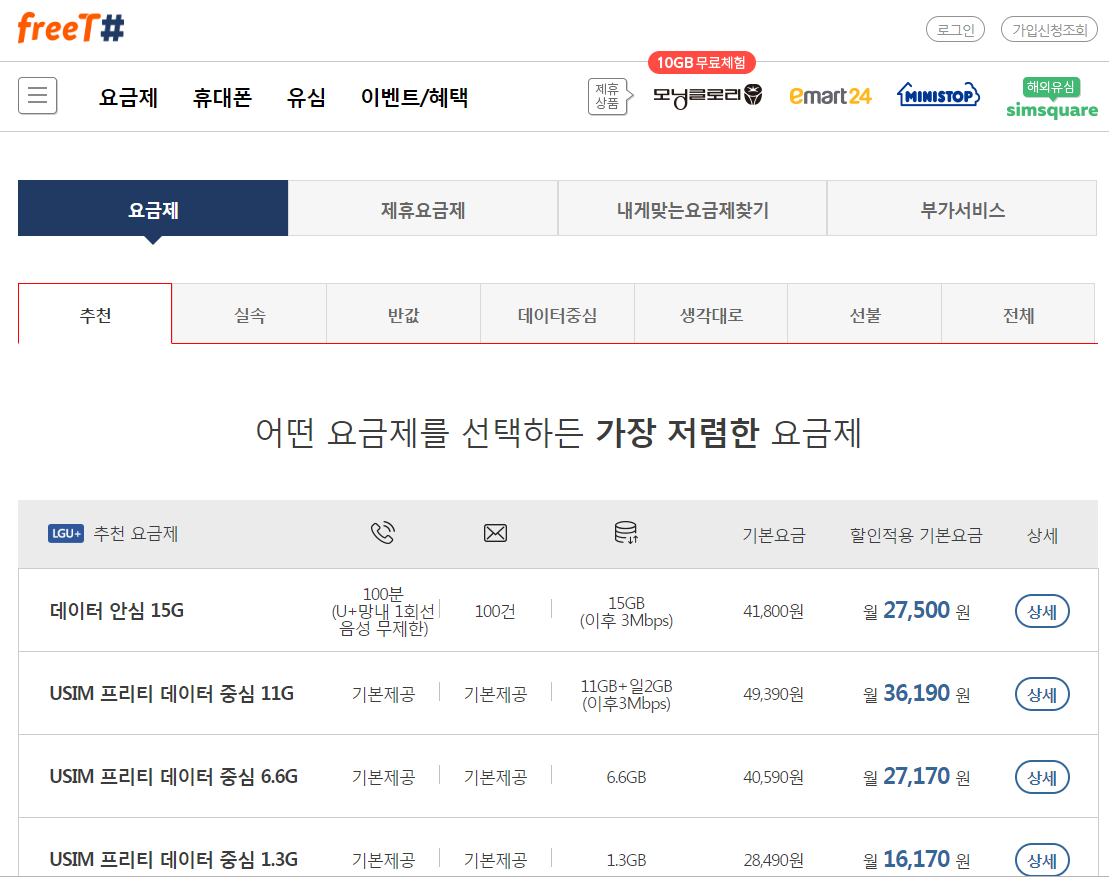The image size is (1109, 883).
Task: Click the 6.6GB data cell
Action: click(626, 777)
